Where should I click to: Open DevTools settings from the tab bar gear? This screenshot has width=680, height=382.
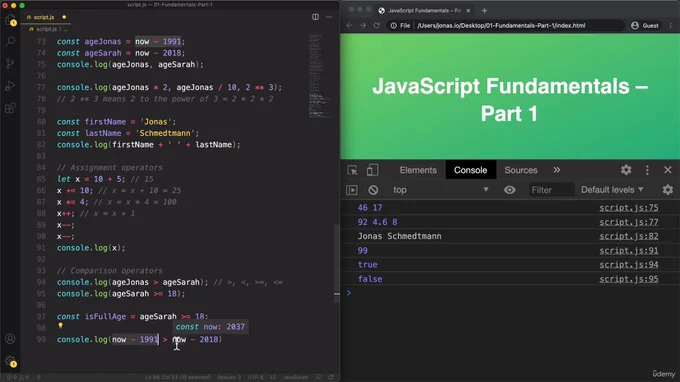point(626,170)
